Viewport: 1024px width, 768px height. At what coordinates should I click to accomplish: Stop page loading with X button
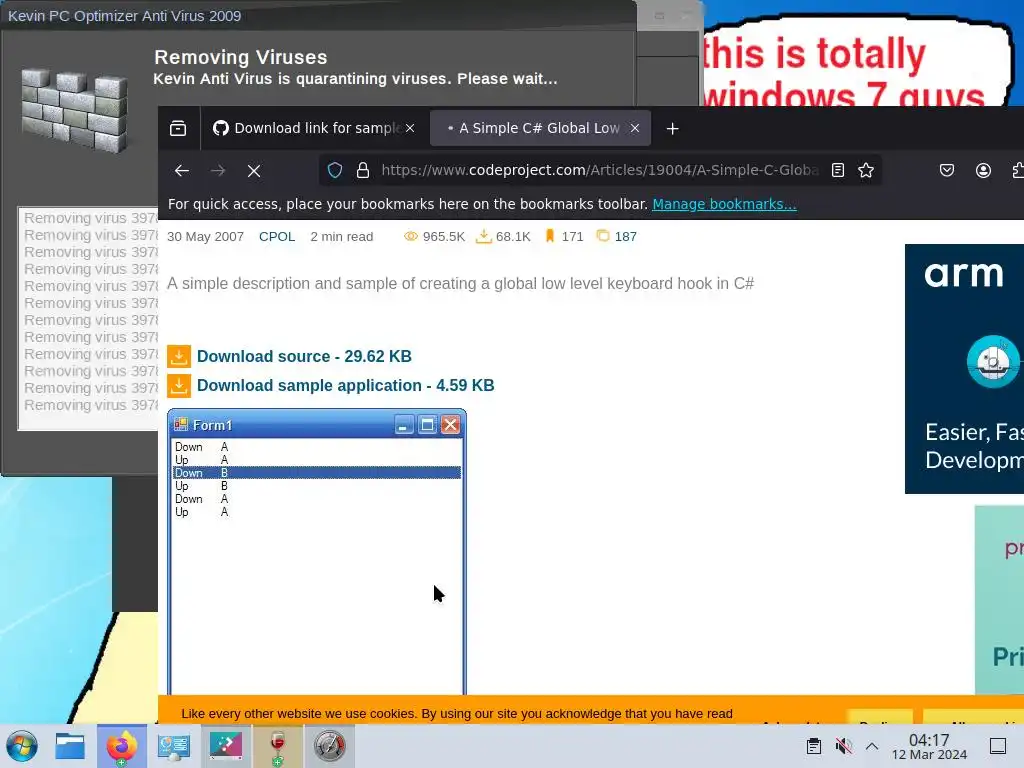click(x=254, y=170)
